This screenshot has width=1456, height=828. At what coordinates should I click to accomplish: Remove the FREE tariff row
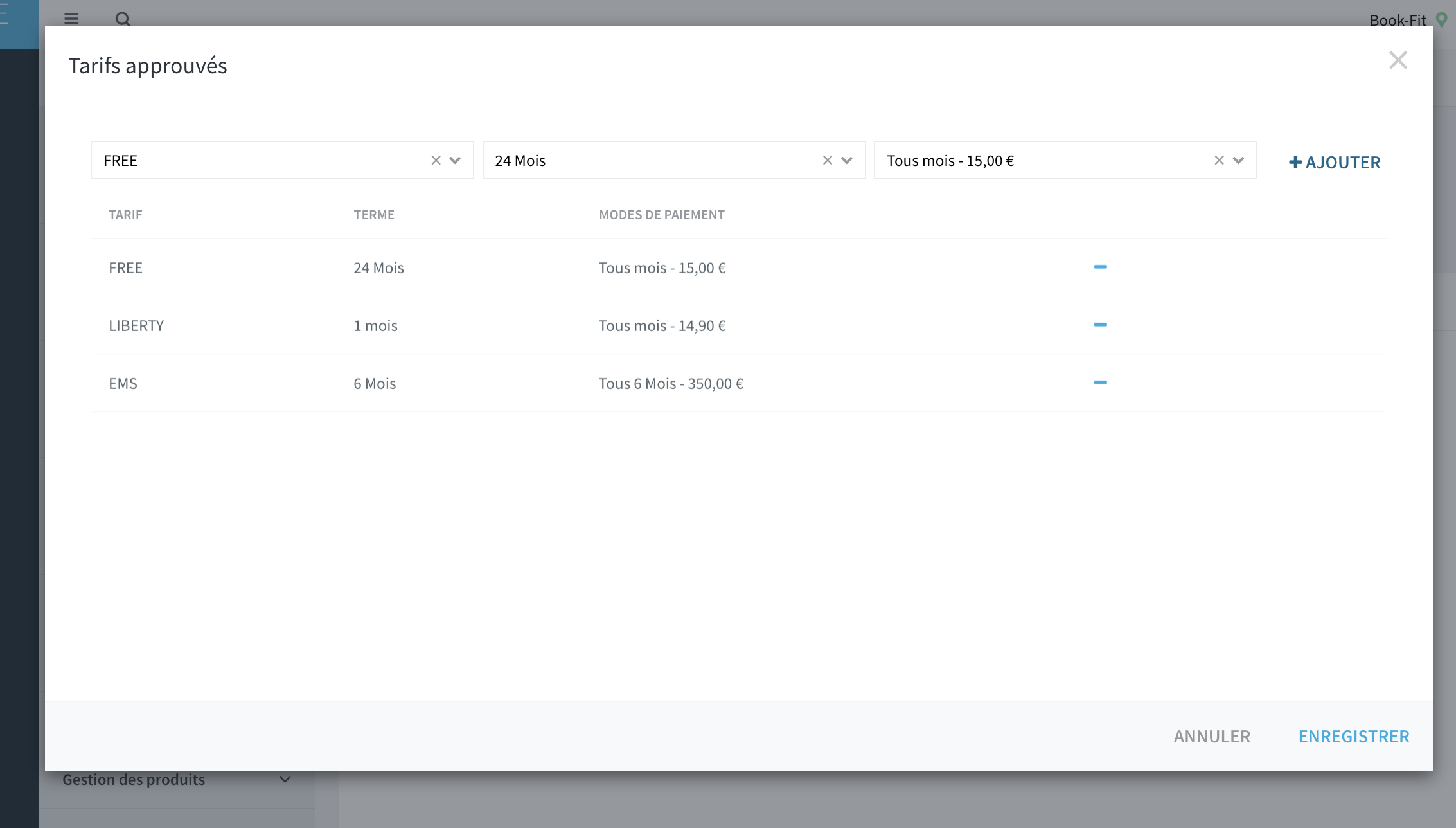[x=1100, y=267]
